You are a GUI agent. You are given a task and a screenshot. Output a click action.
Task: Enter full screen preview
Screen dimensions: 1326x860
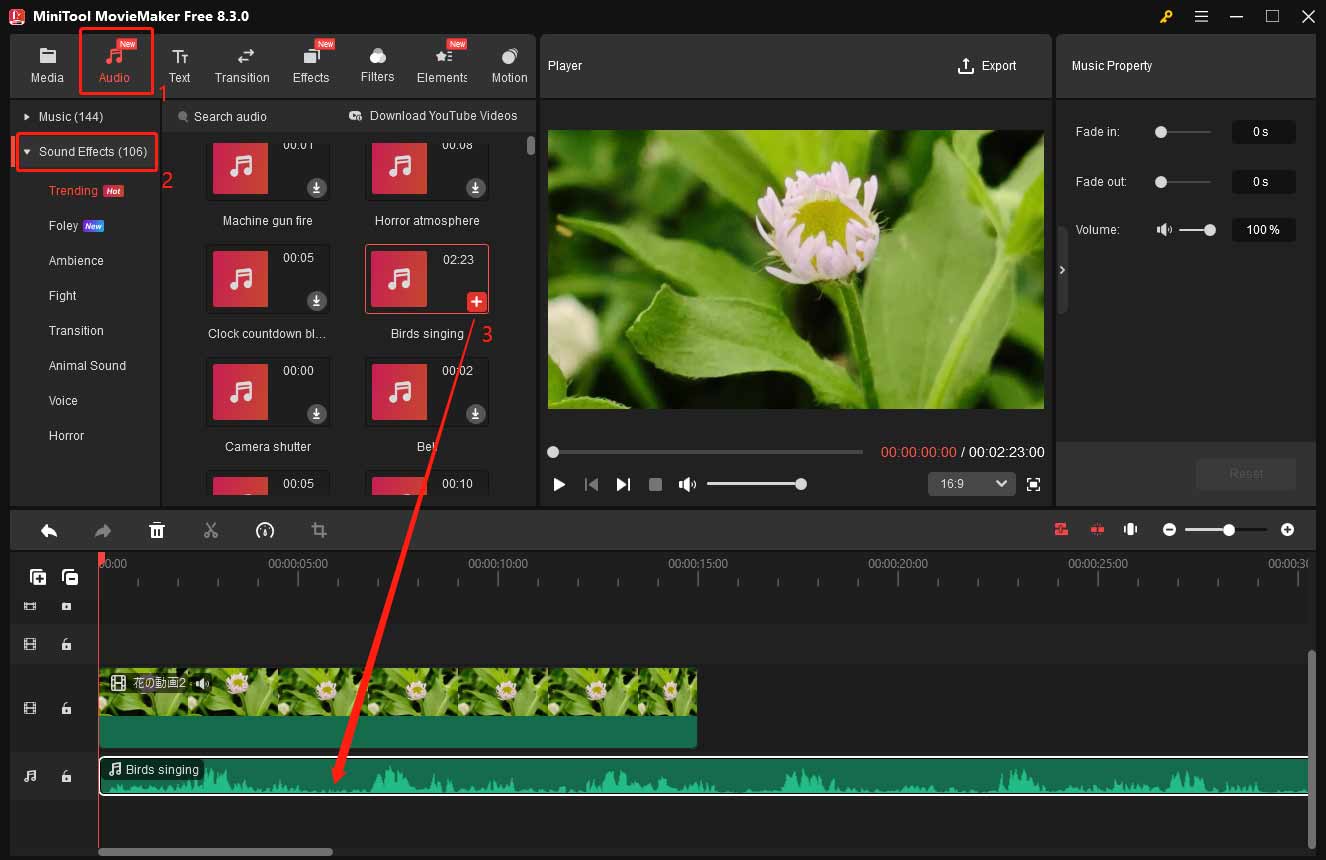click(1034, 484)
